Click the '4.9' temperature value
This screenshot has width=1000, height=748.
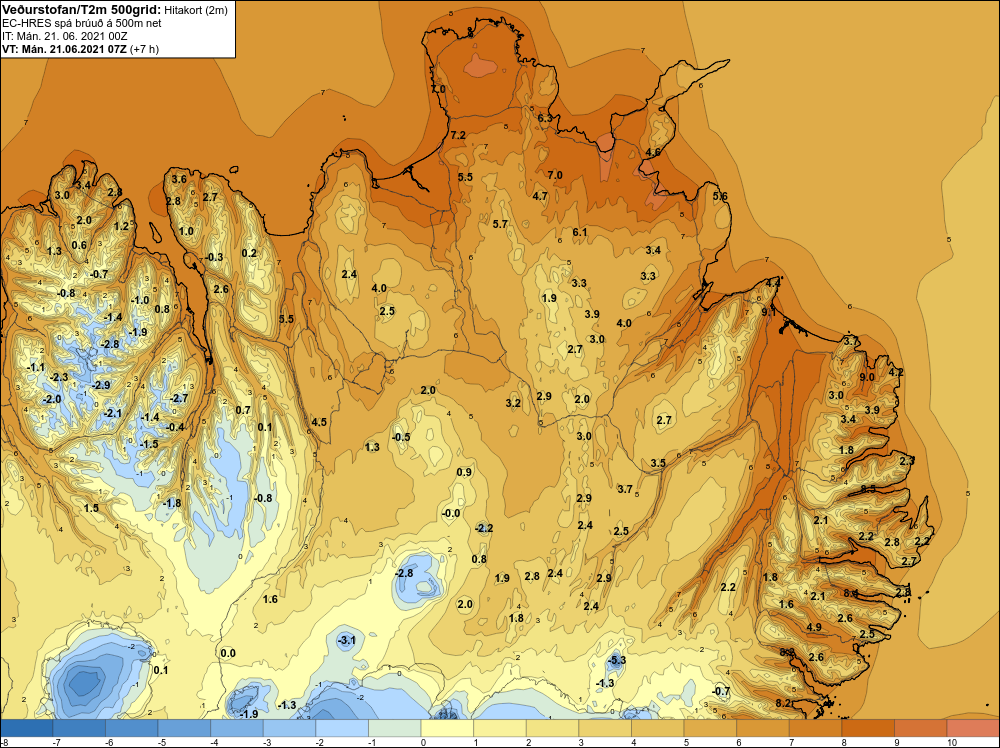[814, 627]
